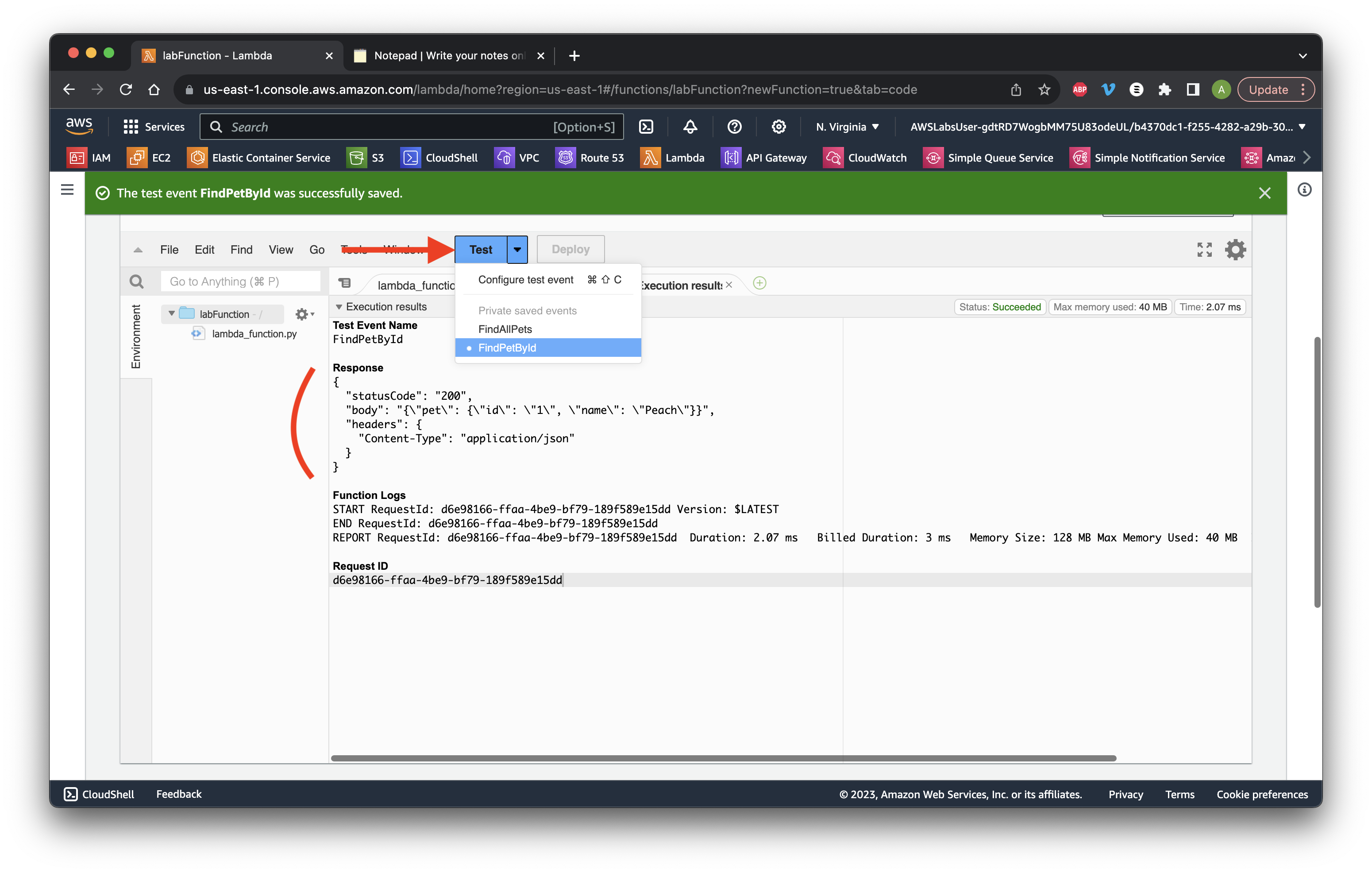
Task: Open environment folder settings gear
Action: point(304,314)
